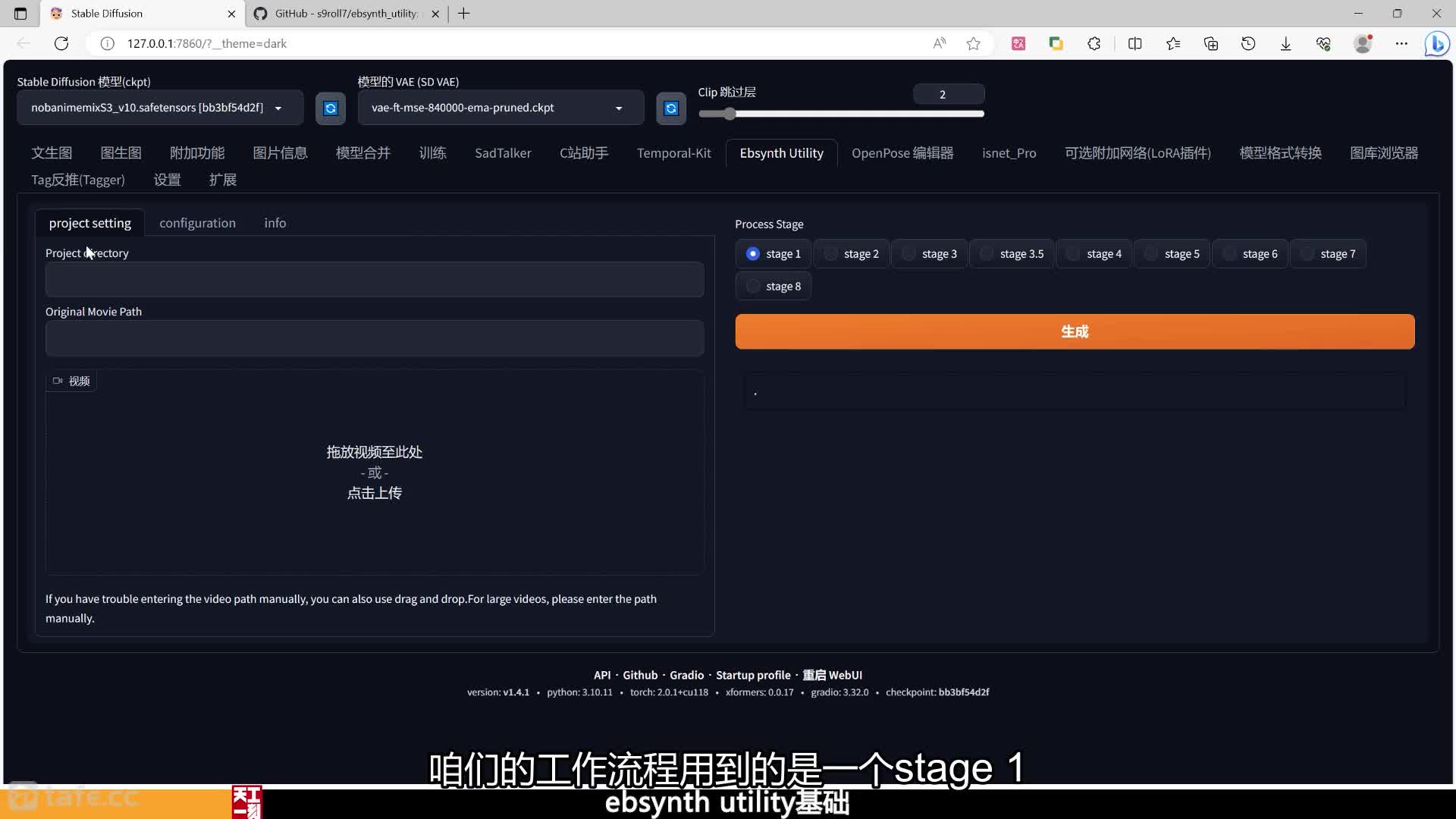Open browser Settings and more menu
The image size is (1456, 819).
pos(1401,43)
